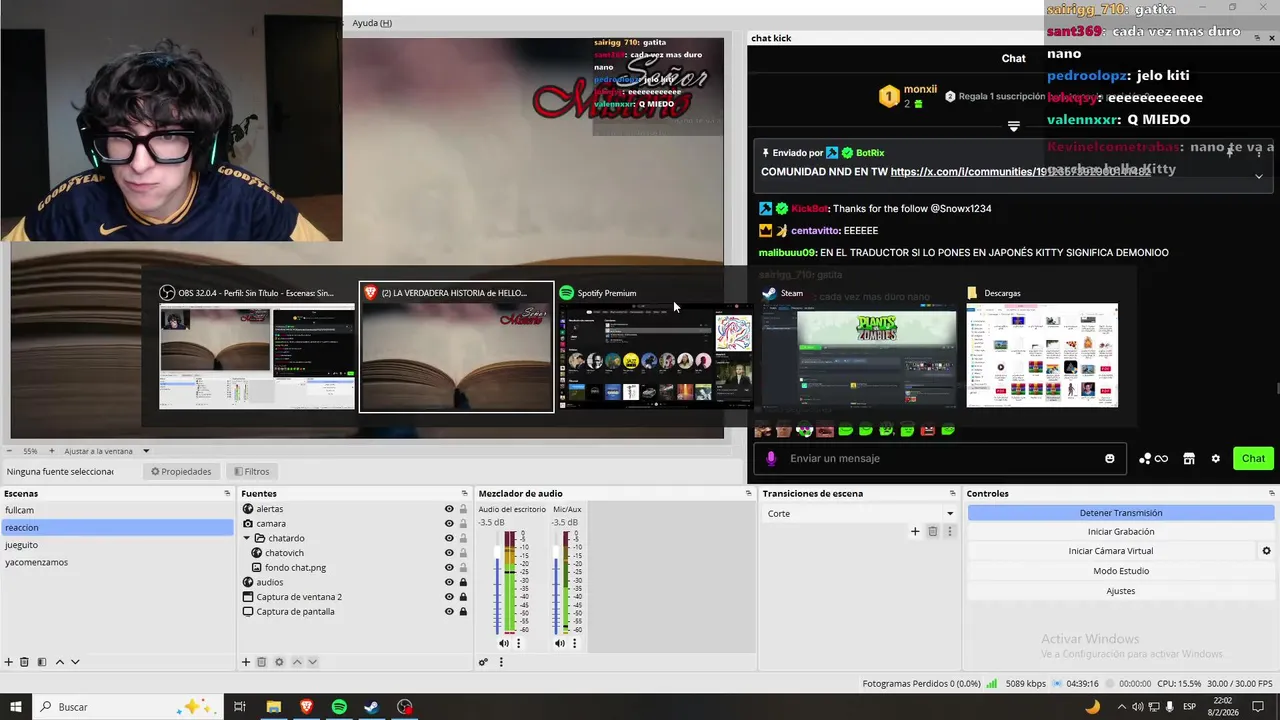Open advanced audio properties gears icon
The height and width of the screenshot is (720, 1280).
(483, 662)
